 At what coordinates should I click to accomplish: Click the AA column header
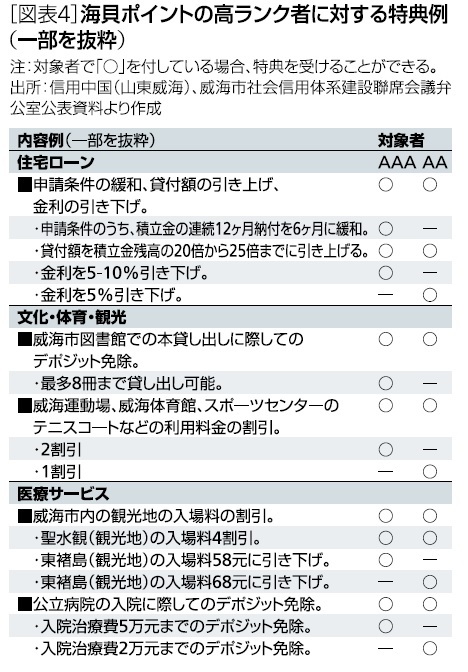coord(435,163)
